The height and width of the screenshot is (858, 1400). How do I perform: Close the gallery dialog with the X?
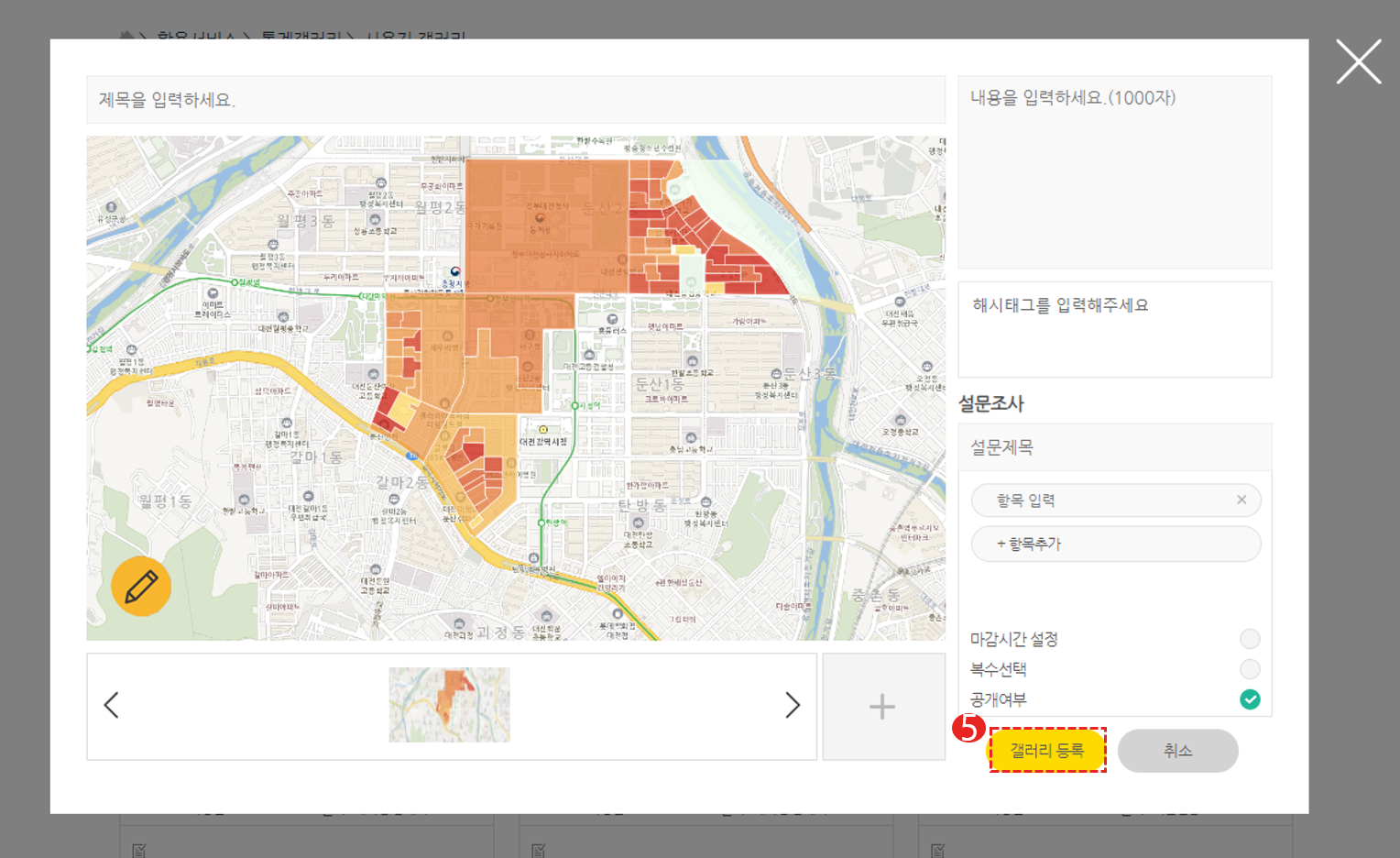click(1358, 62)
